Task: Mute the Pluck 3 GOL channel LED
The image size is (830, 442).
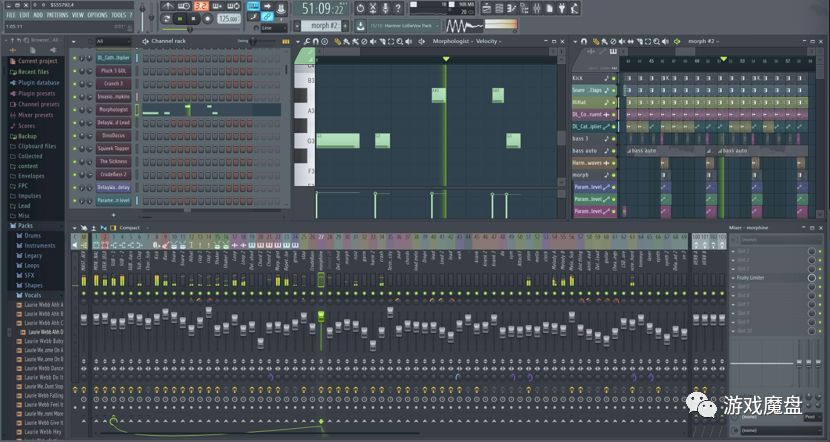Action: [x=75, y=71]
